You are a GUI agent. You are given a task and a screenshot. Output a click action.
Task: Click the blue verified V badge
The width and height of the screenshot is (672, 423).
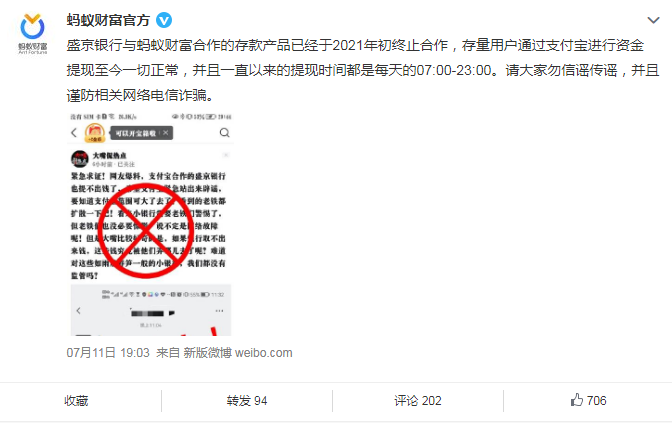164,20
